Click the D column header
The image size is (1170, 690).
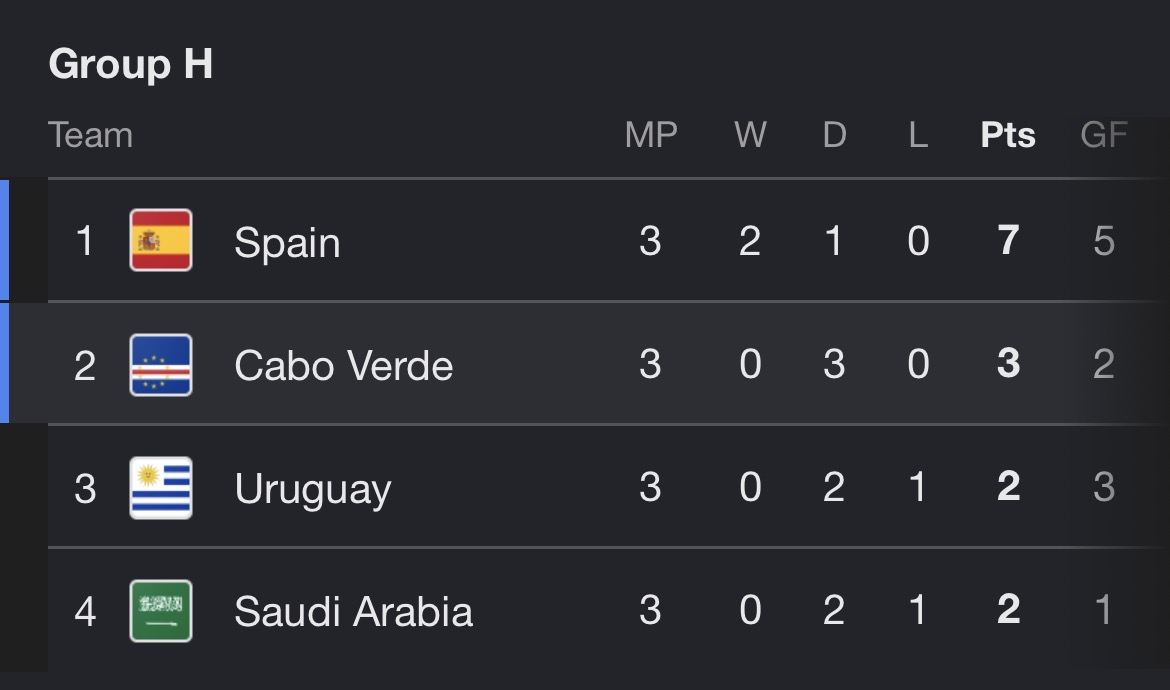point(834,135)
